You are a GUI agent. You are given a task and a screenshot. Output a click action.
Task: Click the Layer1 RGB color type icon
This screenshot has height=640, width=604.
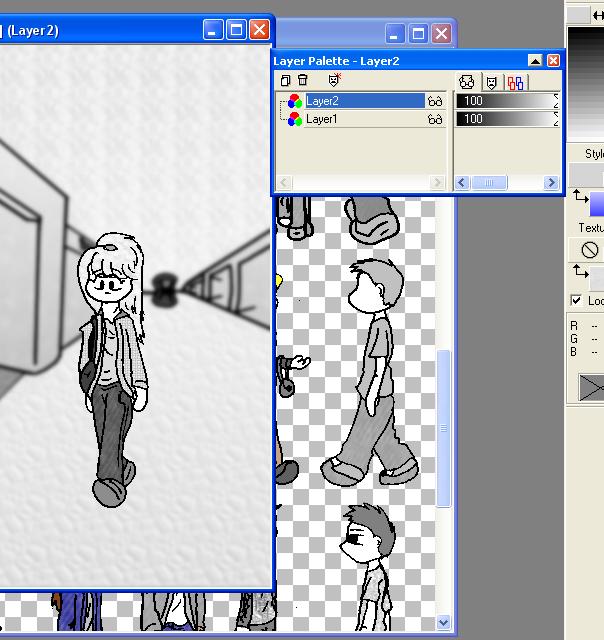[x=295, y=119]
